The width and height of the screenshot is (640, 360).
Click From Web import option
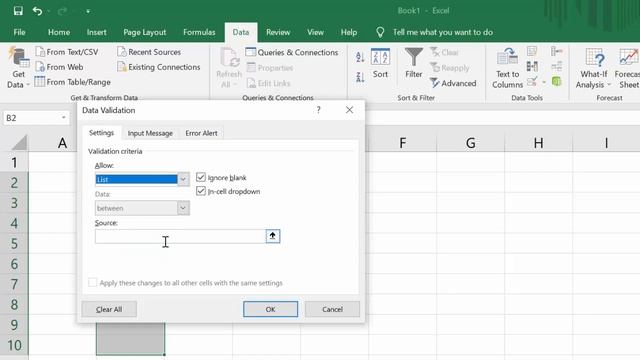point(59,67)
